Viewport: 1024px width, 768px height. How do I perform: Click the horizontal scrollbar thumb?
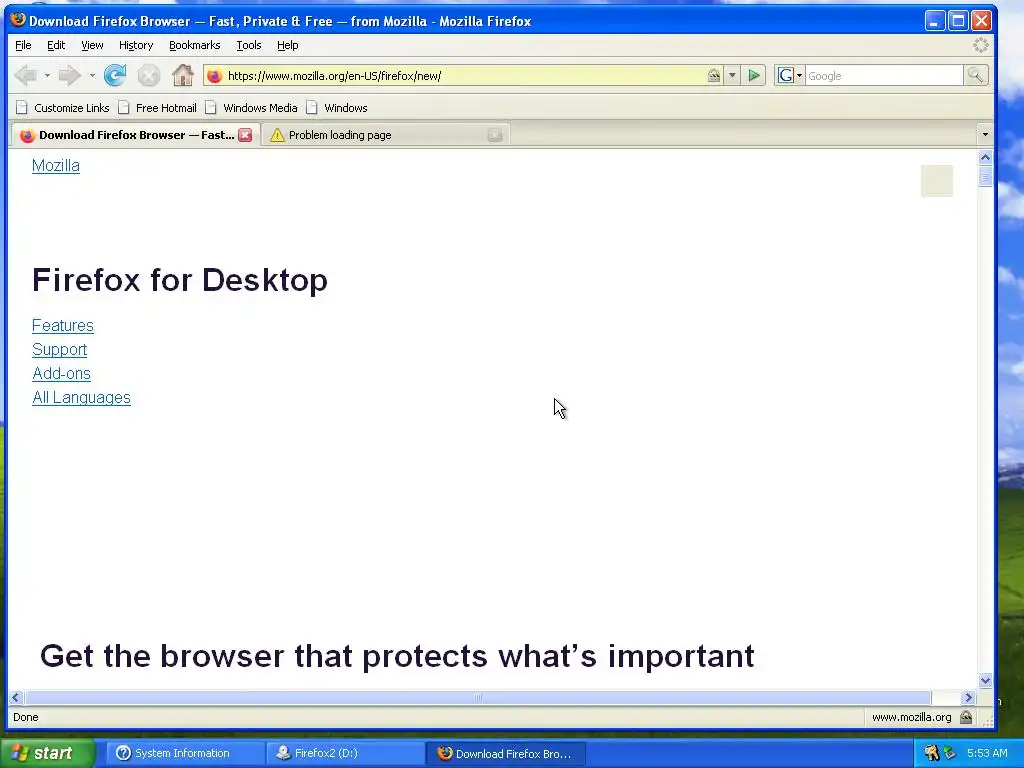point(477,697)
